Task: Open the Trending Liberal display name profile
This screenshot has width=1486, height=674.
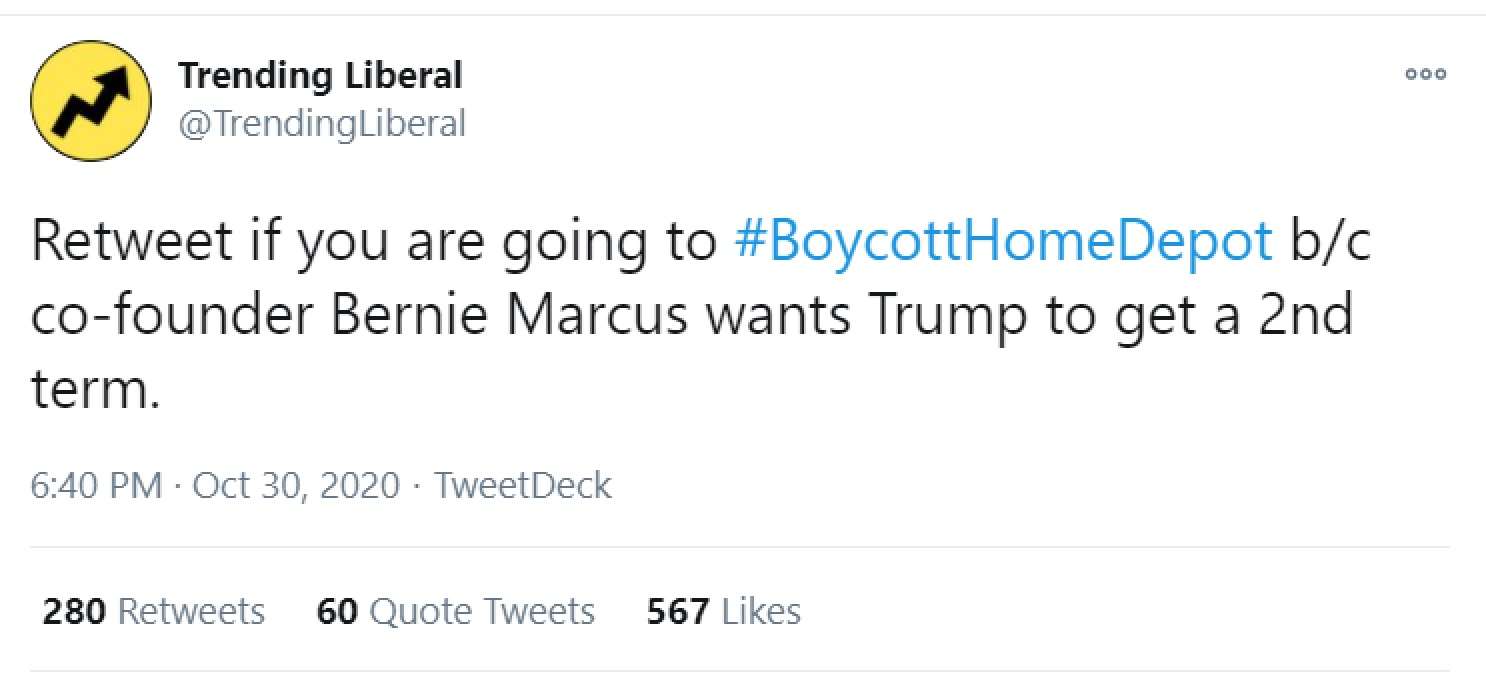Action: [320, 75]
